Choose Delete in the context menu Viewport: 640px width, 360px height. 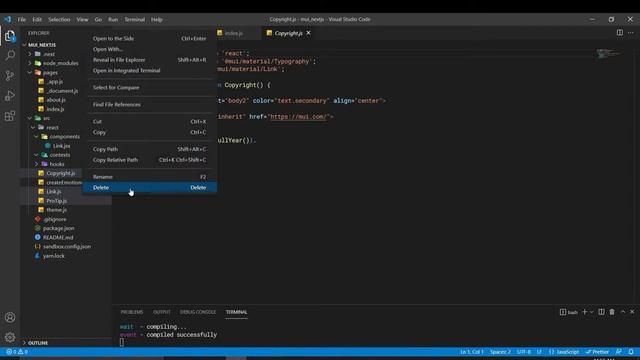click(x=149, y=187)
